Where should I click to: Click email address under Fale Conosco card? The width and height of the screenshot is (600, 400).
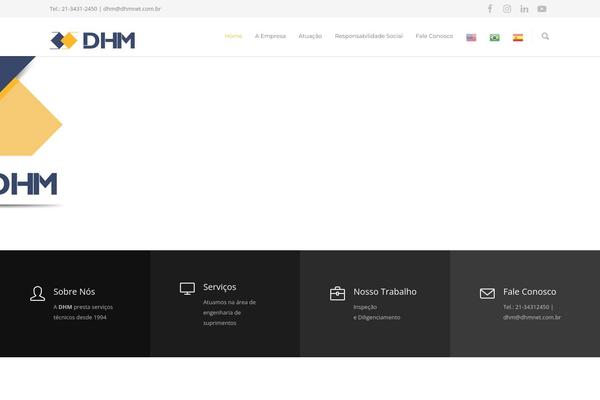(532, 317)
